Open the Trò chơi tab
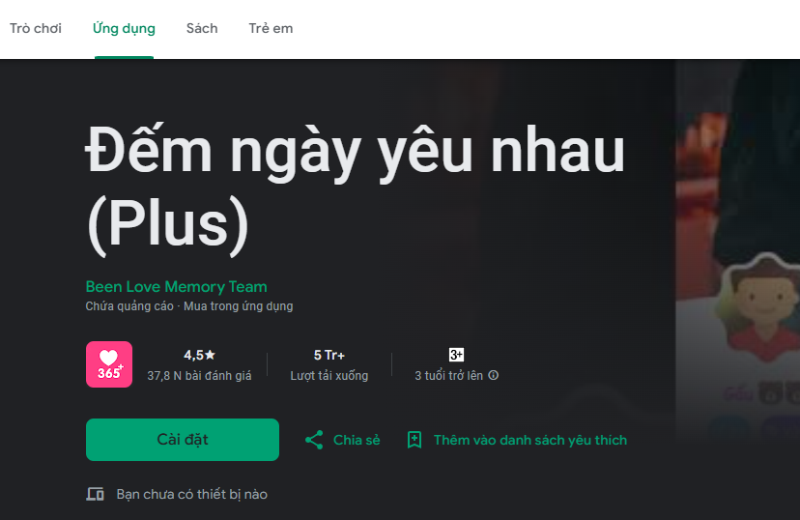This screenshot has height=520, width=800. (x=35, y=29)
